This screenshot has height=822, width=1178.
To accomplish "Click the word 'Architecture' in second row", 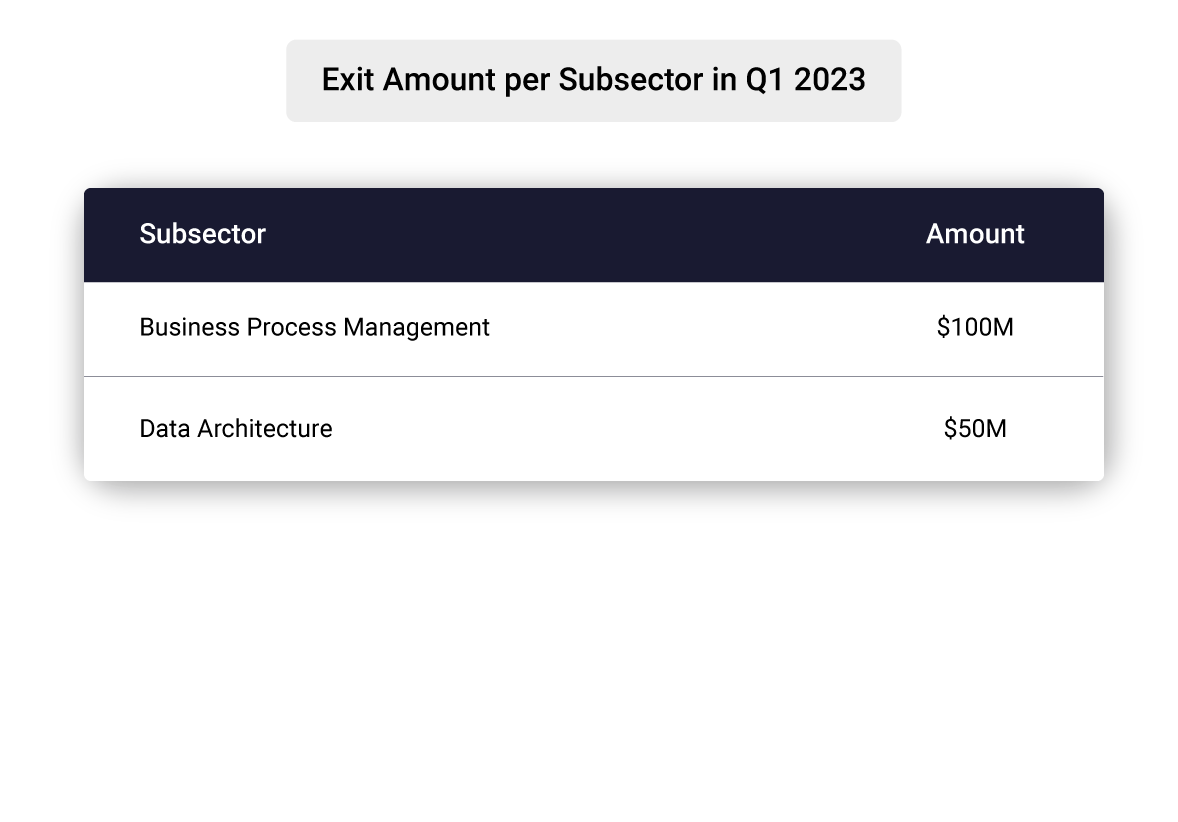I will tap(264, 429).
